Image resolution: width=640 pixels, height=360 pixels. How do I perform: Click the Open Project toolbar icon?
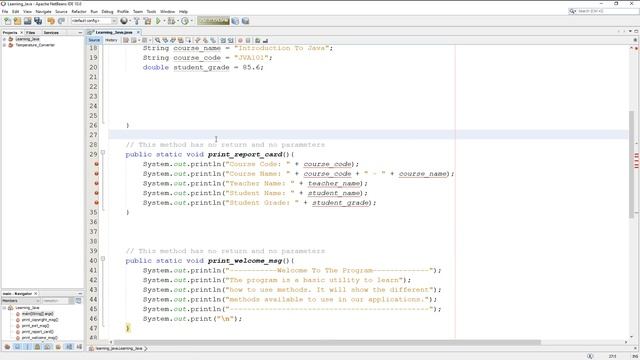coord(27,21)
